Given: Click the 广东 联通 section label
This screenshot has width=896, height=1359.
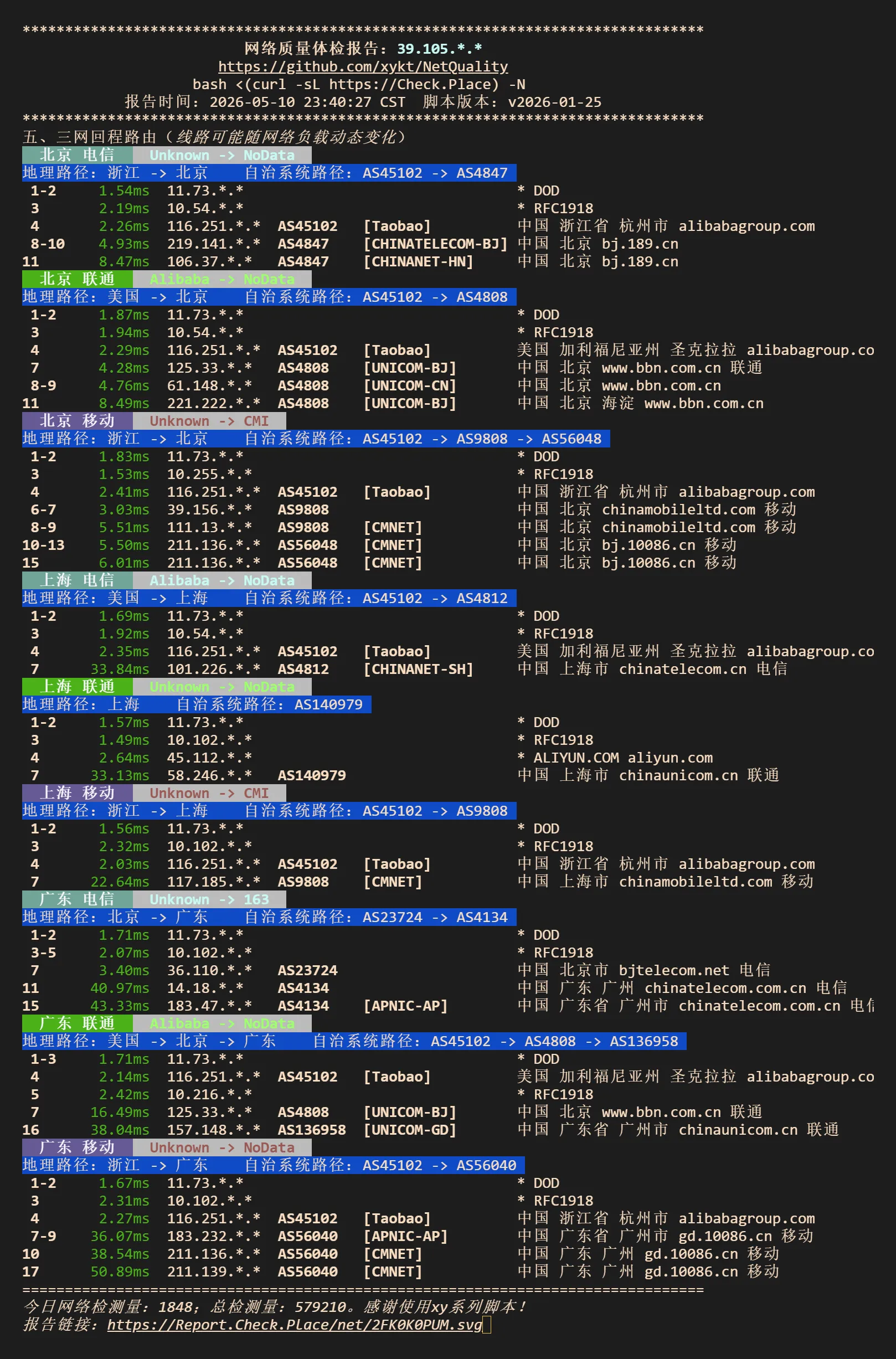Looking at the screenshot, I should pos(77,1022).
